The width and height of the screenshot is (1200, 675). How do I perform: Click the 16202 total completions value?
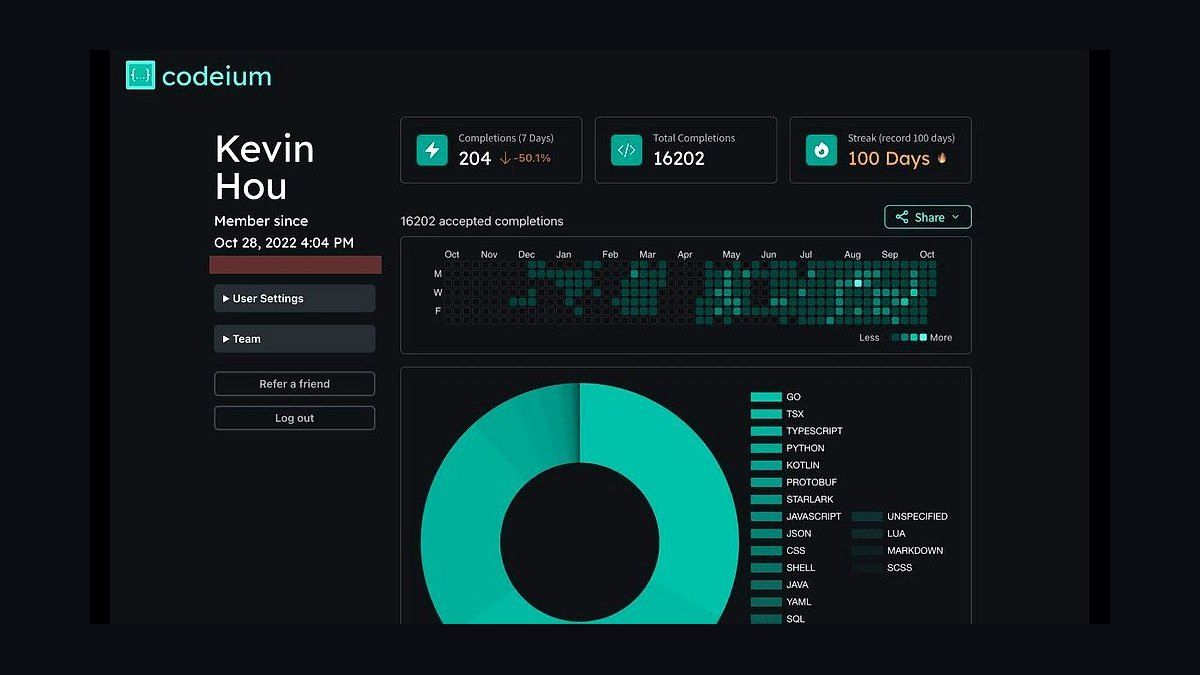point(679,158)
